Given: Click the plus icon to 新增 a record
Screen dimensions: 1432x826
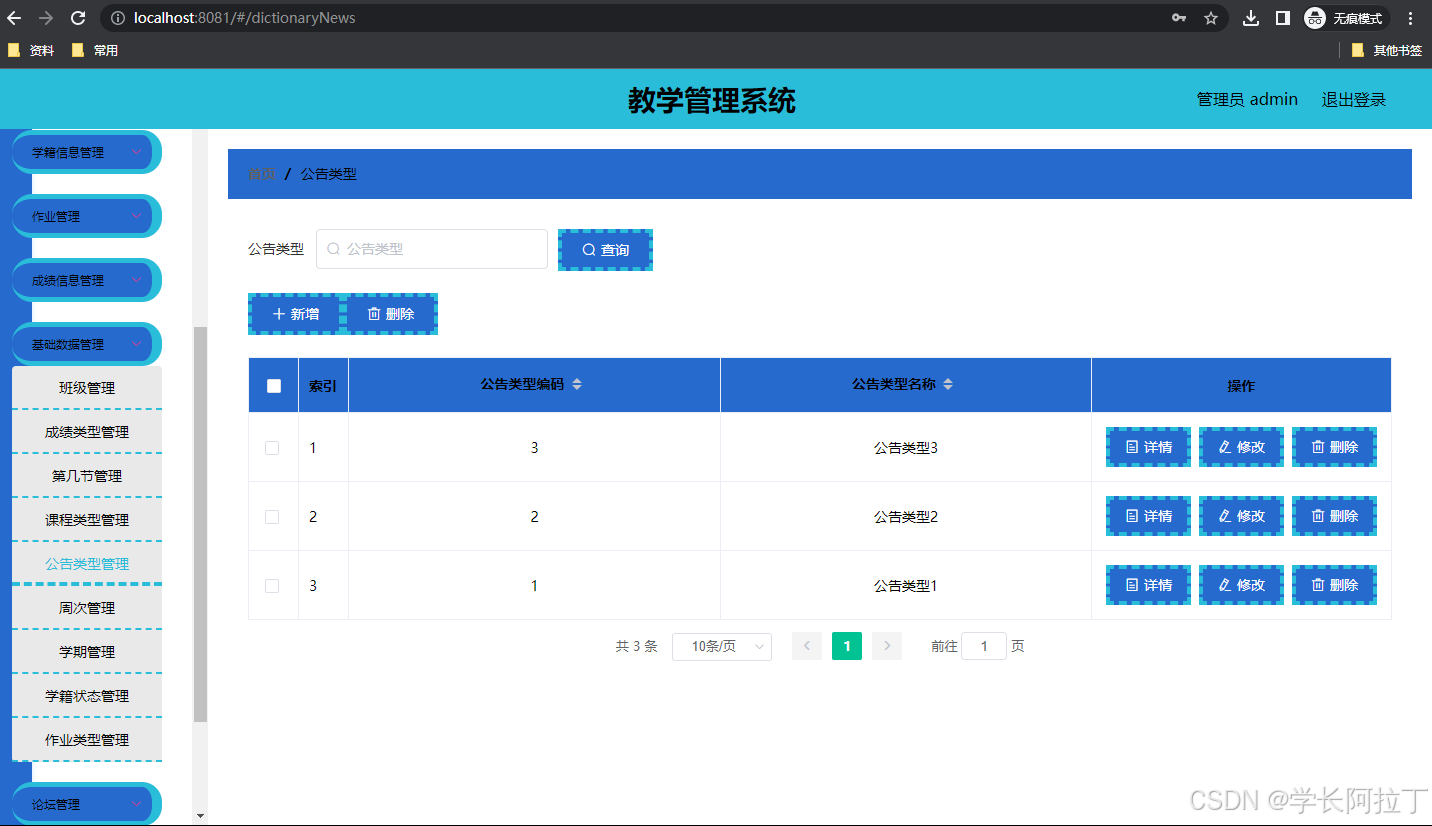Looking at the screenshot, I should [279, 313].
